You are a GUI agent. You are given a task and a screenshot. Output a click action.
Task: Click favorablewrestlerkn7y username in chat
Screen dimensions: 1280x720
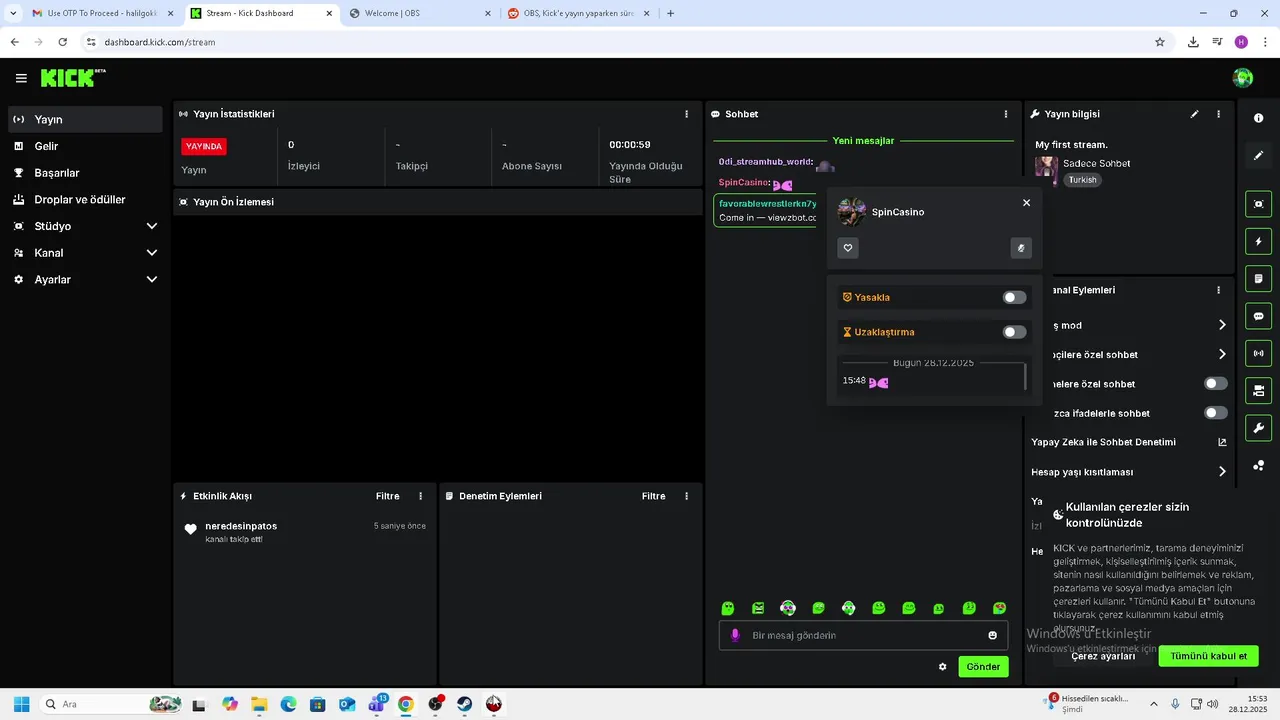pos(767,204)
